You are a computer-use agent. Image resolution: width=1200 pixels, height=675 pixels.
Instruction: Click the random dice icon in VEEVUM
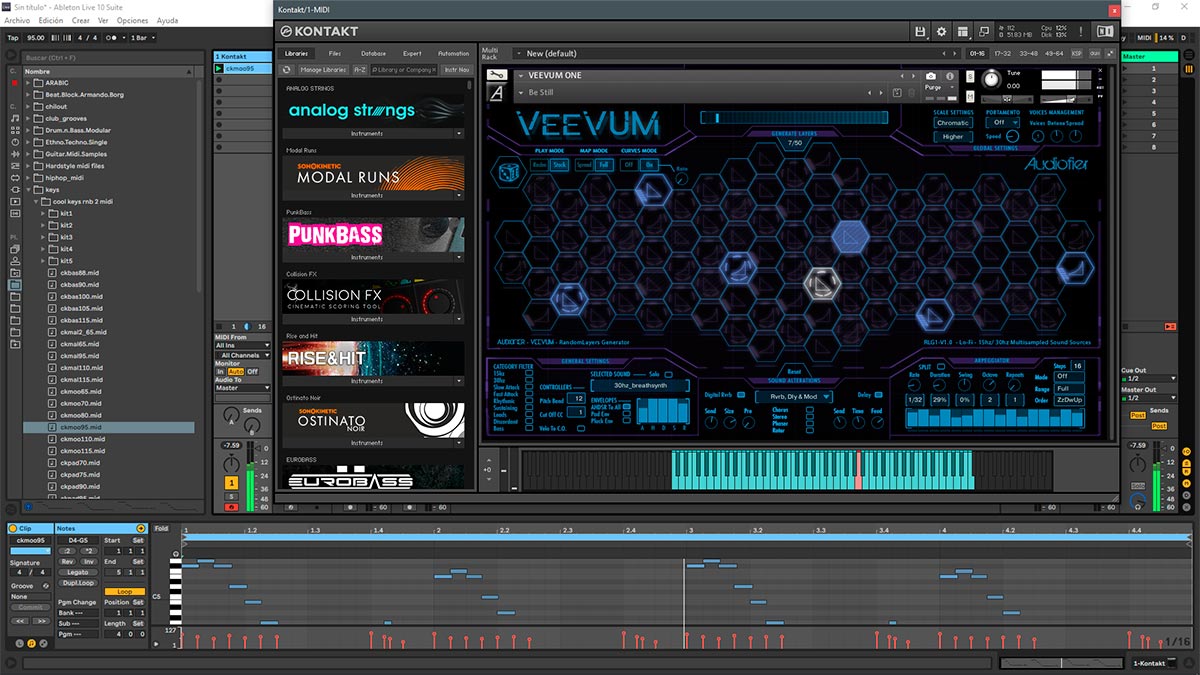tap(507, 173)
